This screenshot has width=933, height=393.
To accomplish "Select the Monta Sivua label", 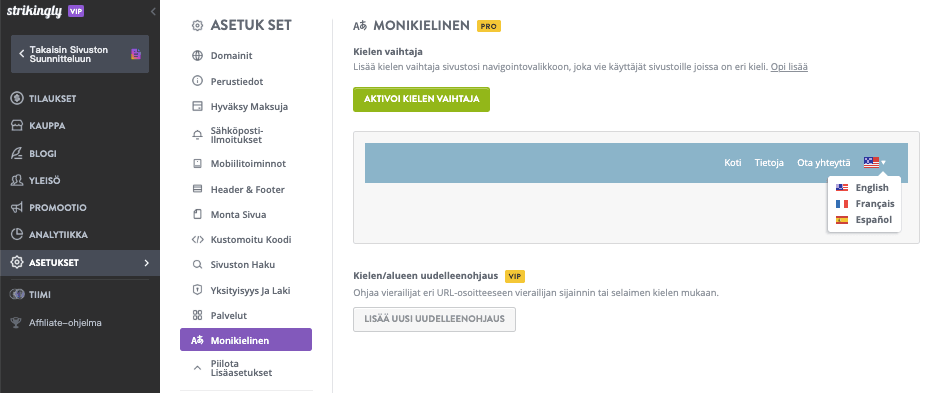I will pos(239,214).
